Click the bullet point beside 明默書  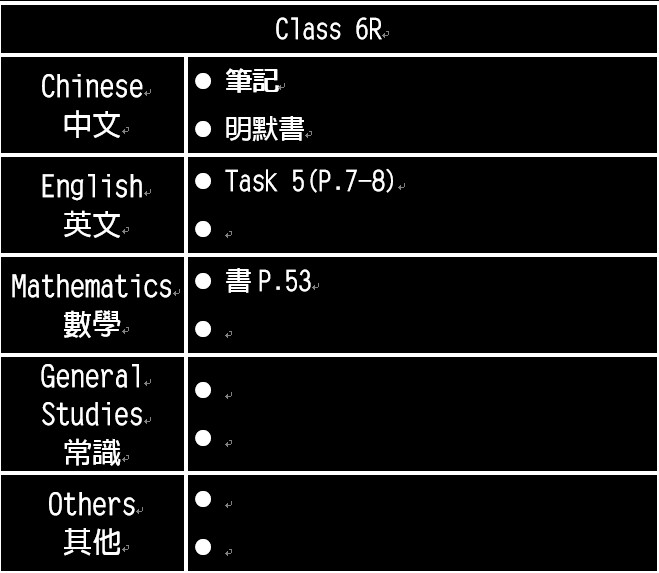[203, 129]
